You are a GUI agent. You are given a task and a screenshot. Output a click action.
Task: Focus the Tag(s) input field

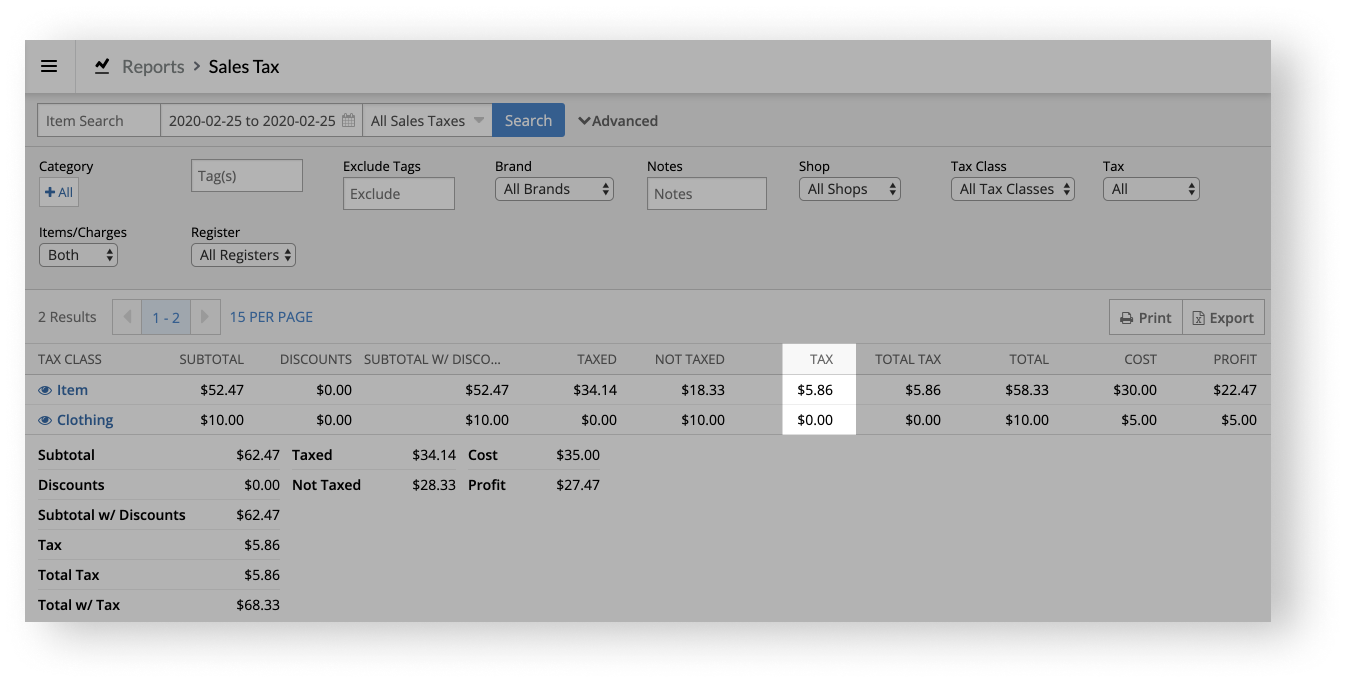point(247,175)
